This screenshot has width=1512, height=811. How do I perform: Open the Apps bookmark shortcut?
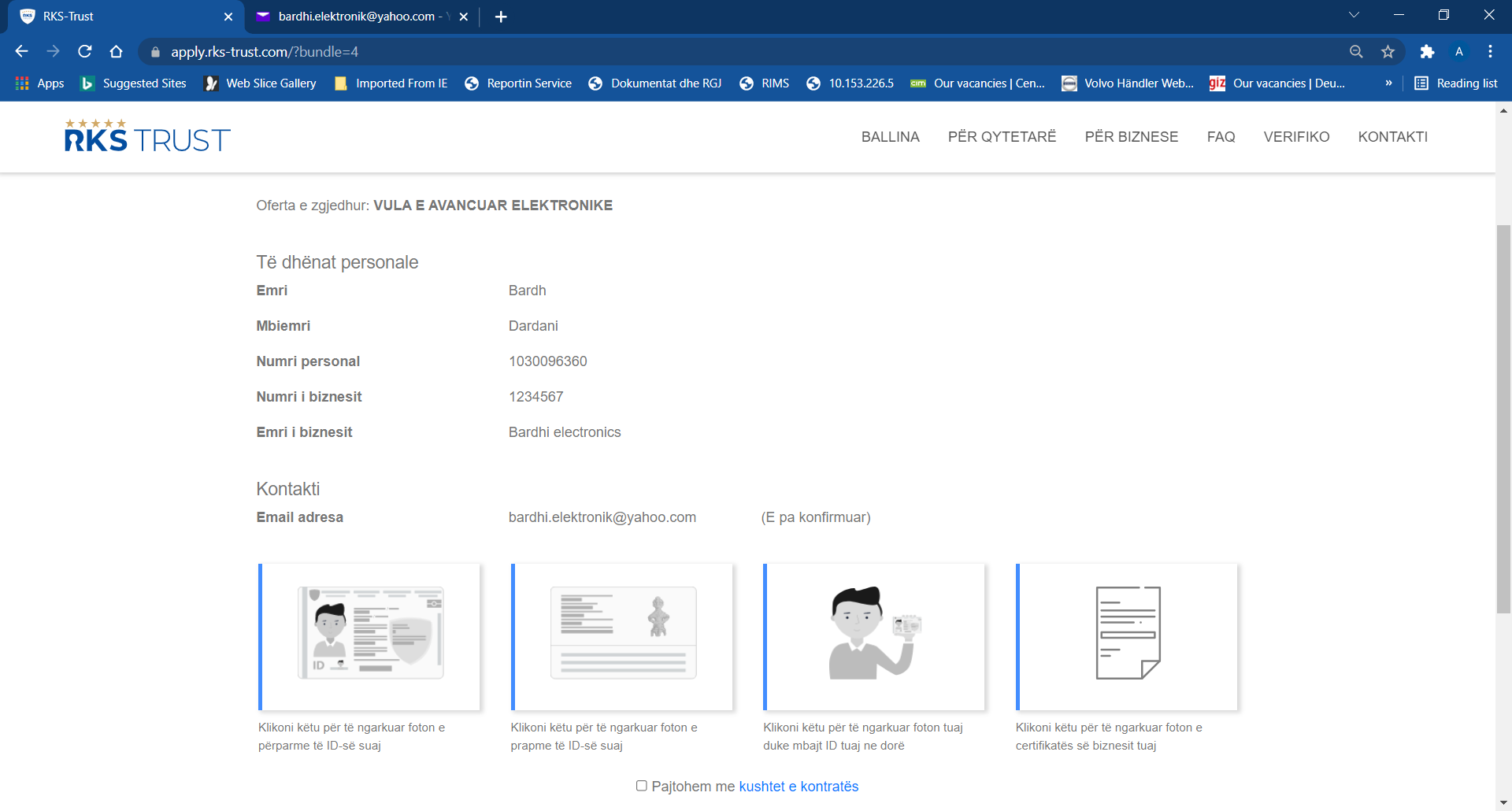click(x=40, y=83)
